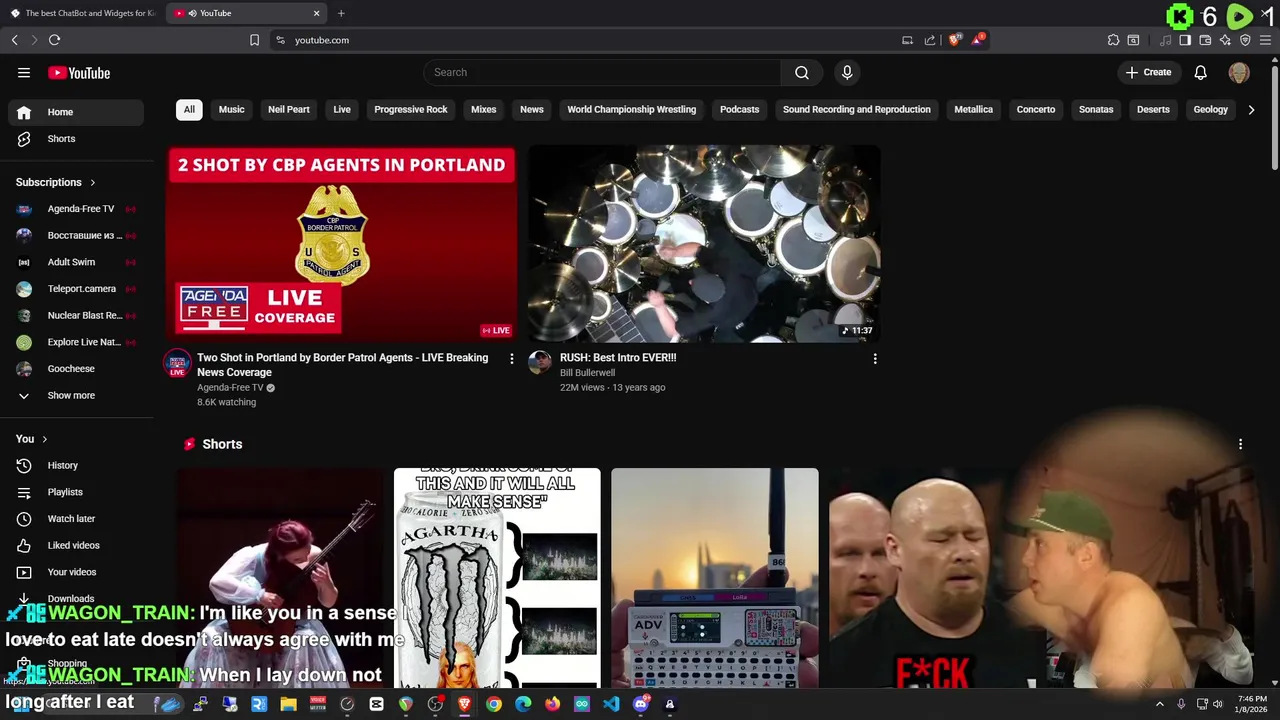Select the Geology filter chip
The image size is (1280, 720).
tap(1210, 110)
